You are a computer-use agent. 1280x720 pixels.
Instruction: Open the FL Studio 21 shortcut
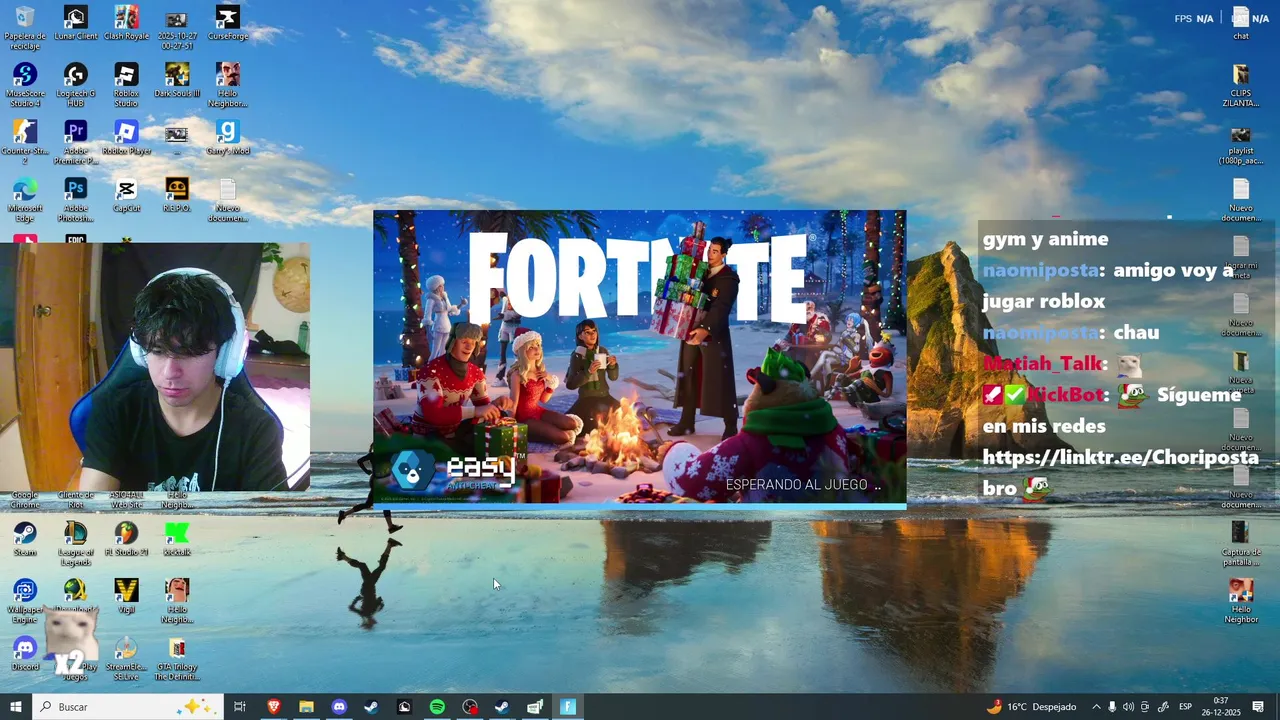(x=126, y=538)
